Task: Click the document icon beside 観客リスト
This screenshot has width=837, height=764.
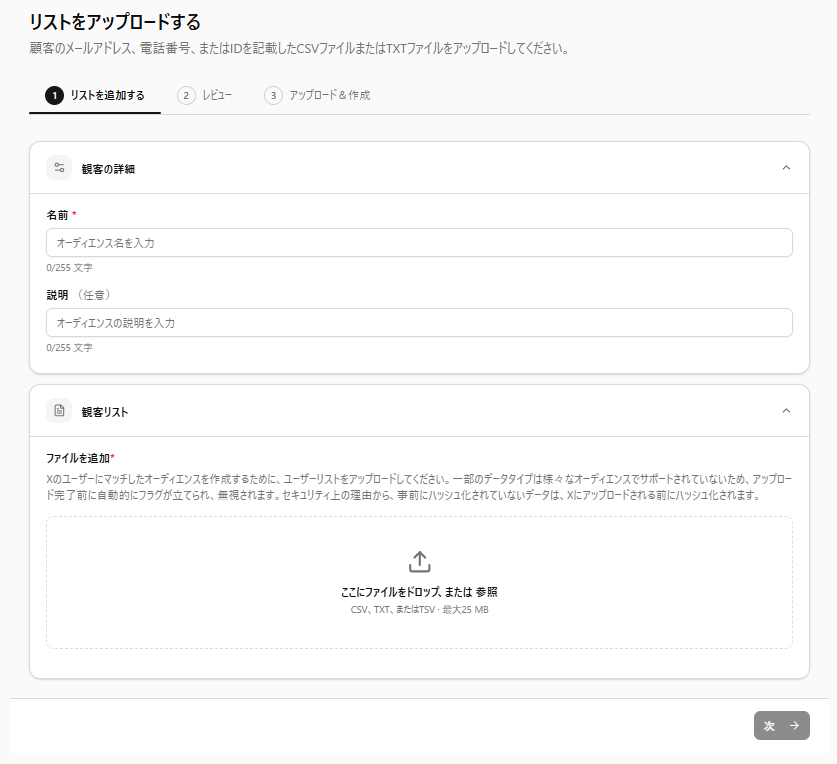Action: point(59,411)
